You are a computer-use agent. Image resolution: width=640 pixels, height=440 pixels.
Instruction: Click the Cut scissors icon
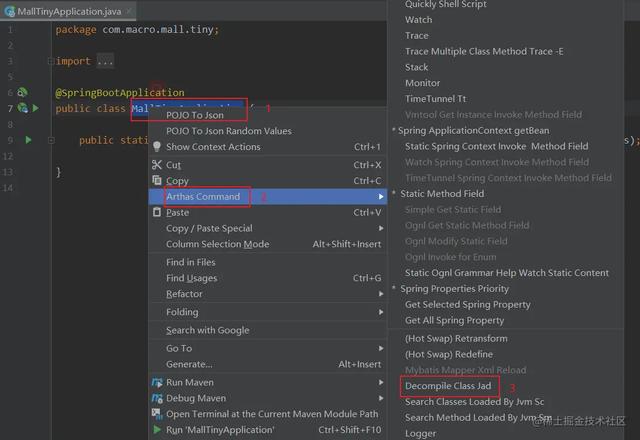click(x=156, y=165)
